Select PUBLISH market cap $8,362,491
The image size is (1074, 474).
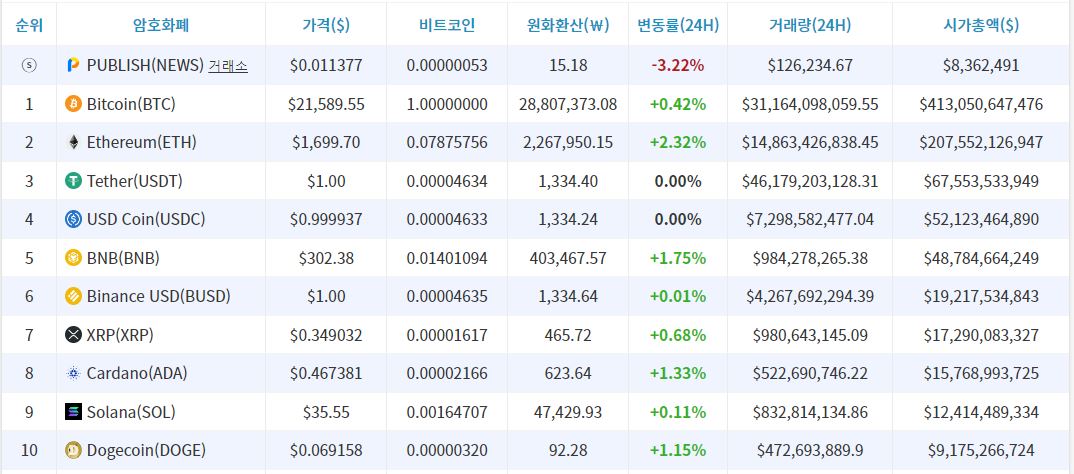[982, 66]
